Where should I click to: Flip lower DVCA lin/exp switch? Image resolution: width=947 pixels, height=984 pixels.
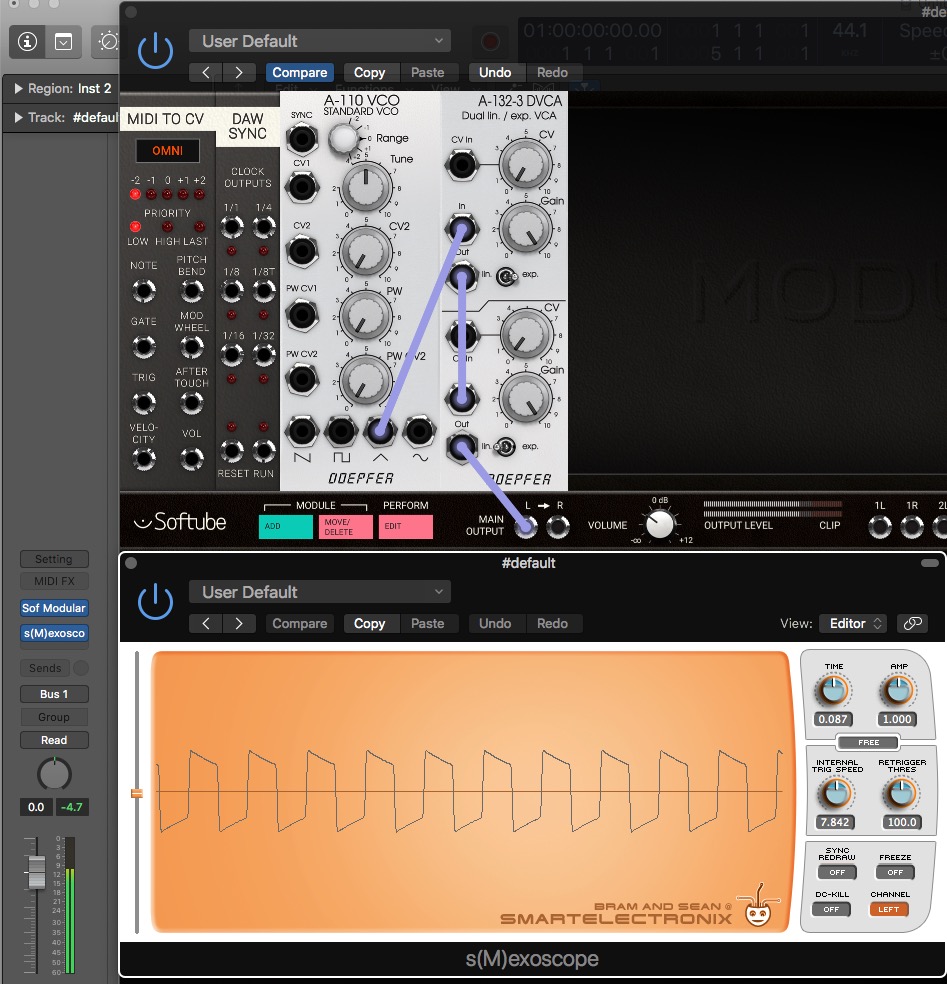pyautogui.click(x=505, y=447)
